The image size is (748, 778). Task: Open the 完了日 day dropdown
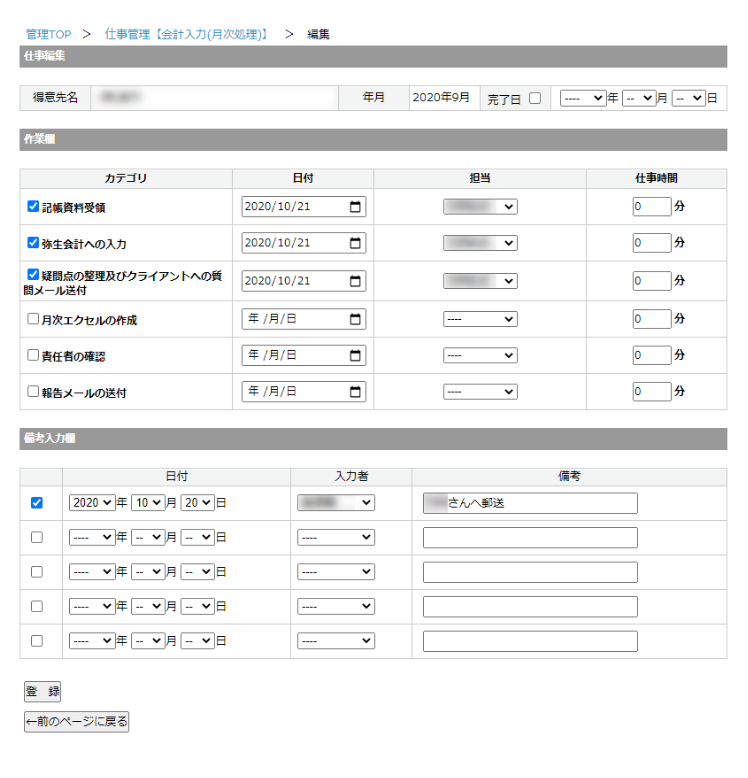pos(688,98)
